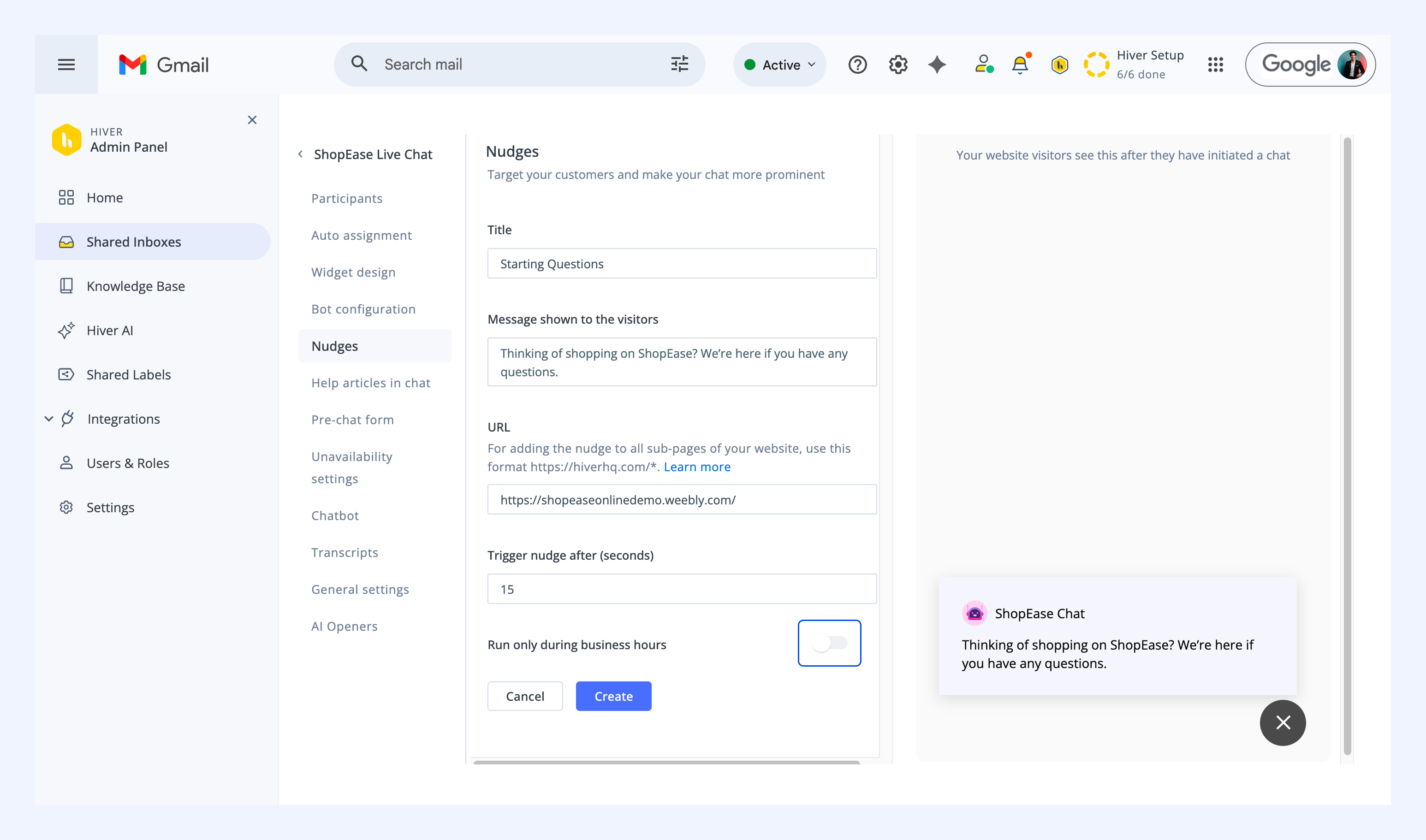The image size is (1426, 840).
Task: Click the Hiver hexagon icon in top bar
Action: tap(1059, 65)
